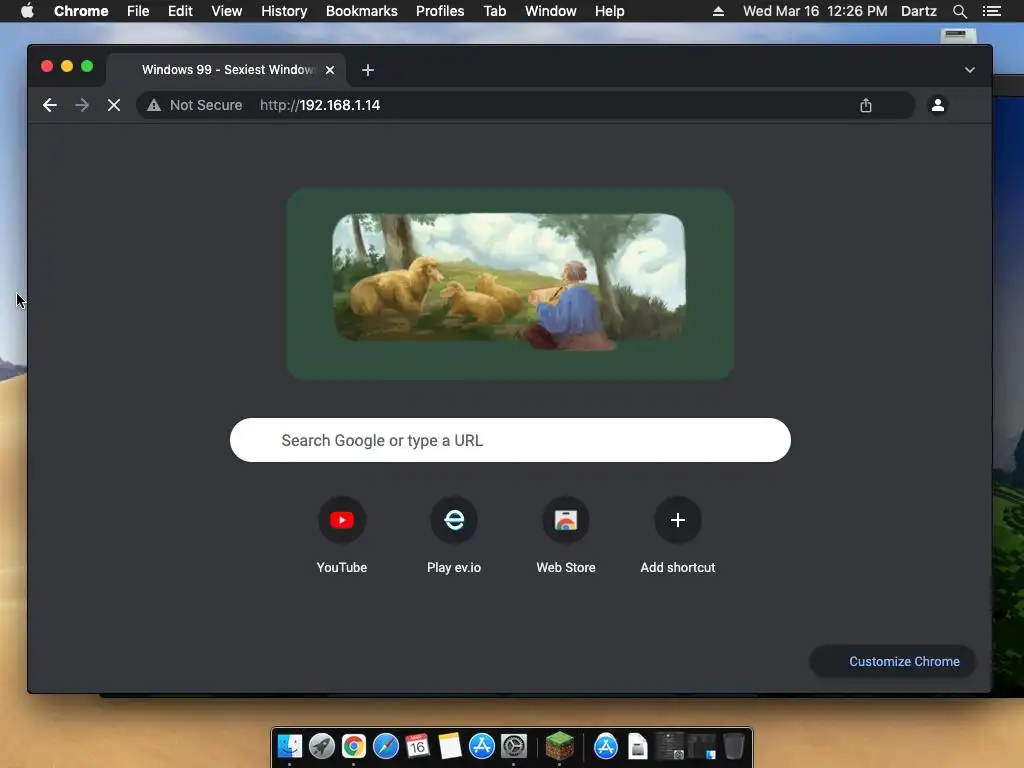Open Finder from the Dock

click(289, 746)
